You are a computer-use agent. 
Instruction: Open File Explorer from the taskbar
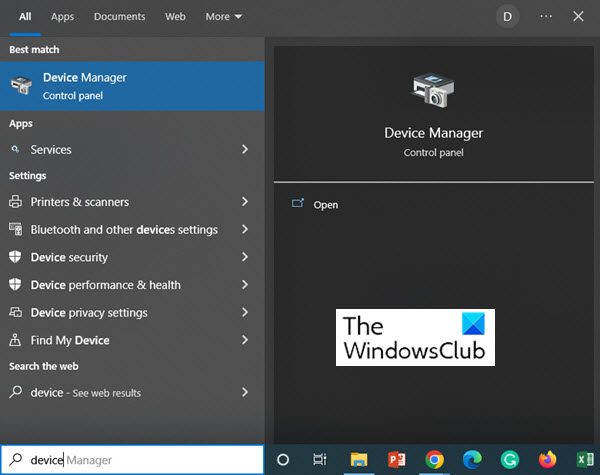tap(358, 460)
